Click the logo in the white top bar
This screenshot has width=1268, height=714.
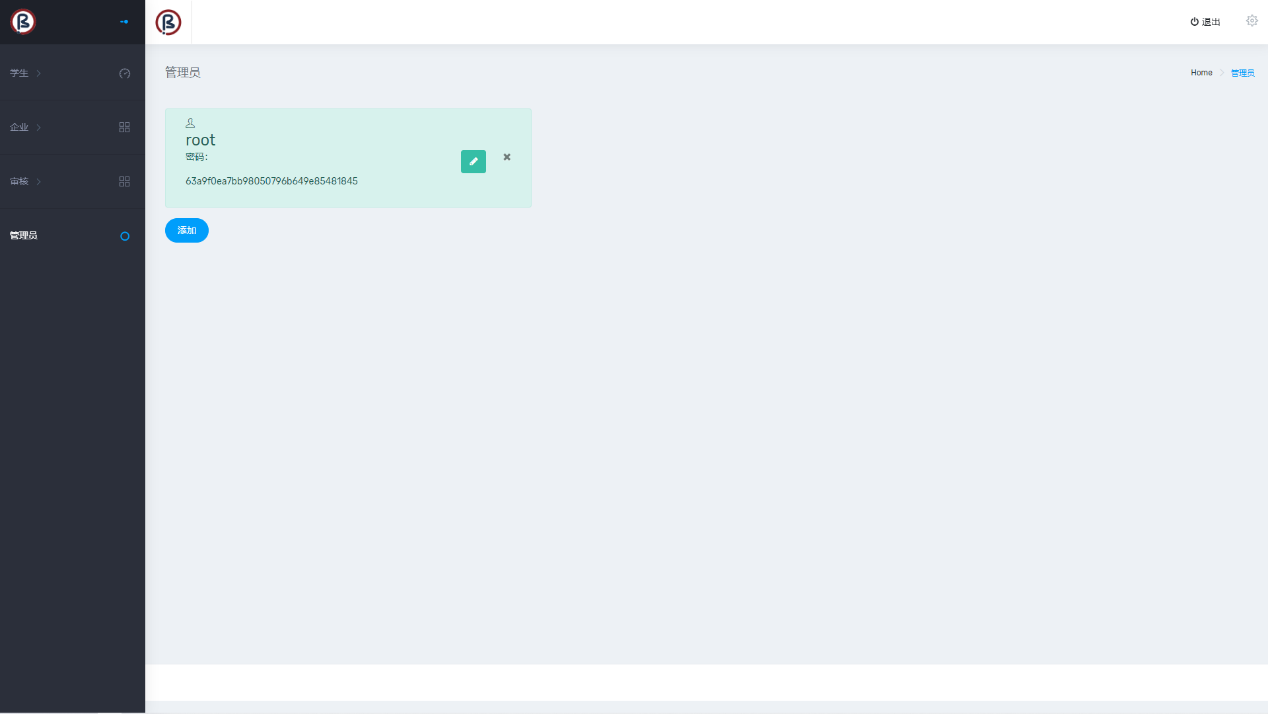pyautogui.click(x=168, y=22)
